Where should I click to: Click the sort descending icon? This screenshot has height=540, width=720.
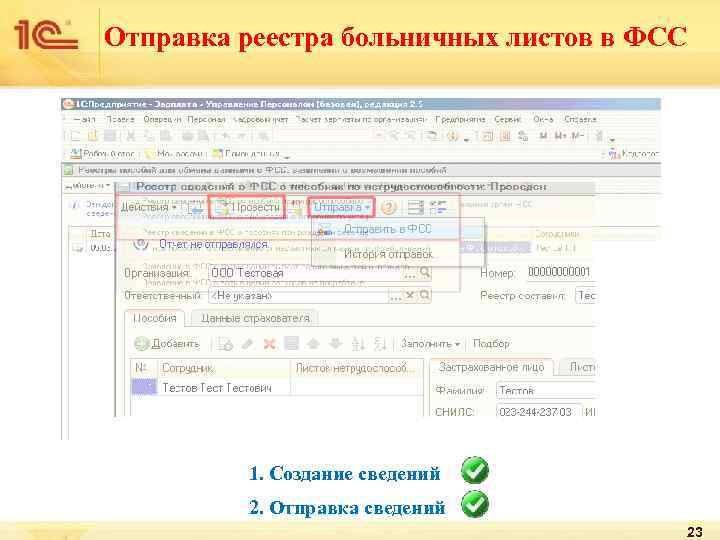coord(380,343)
